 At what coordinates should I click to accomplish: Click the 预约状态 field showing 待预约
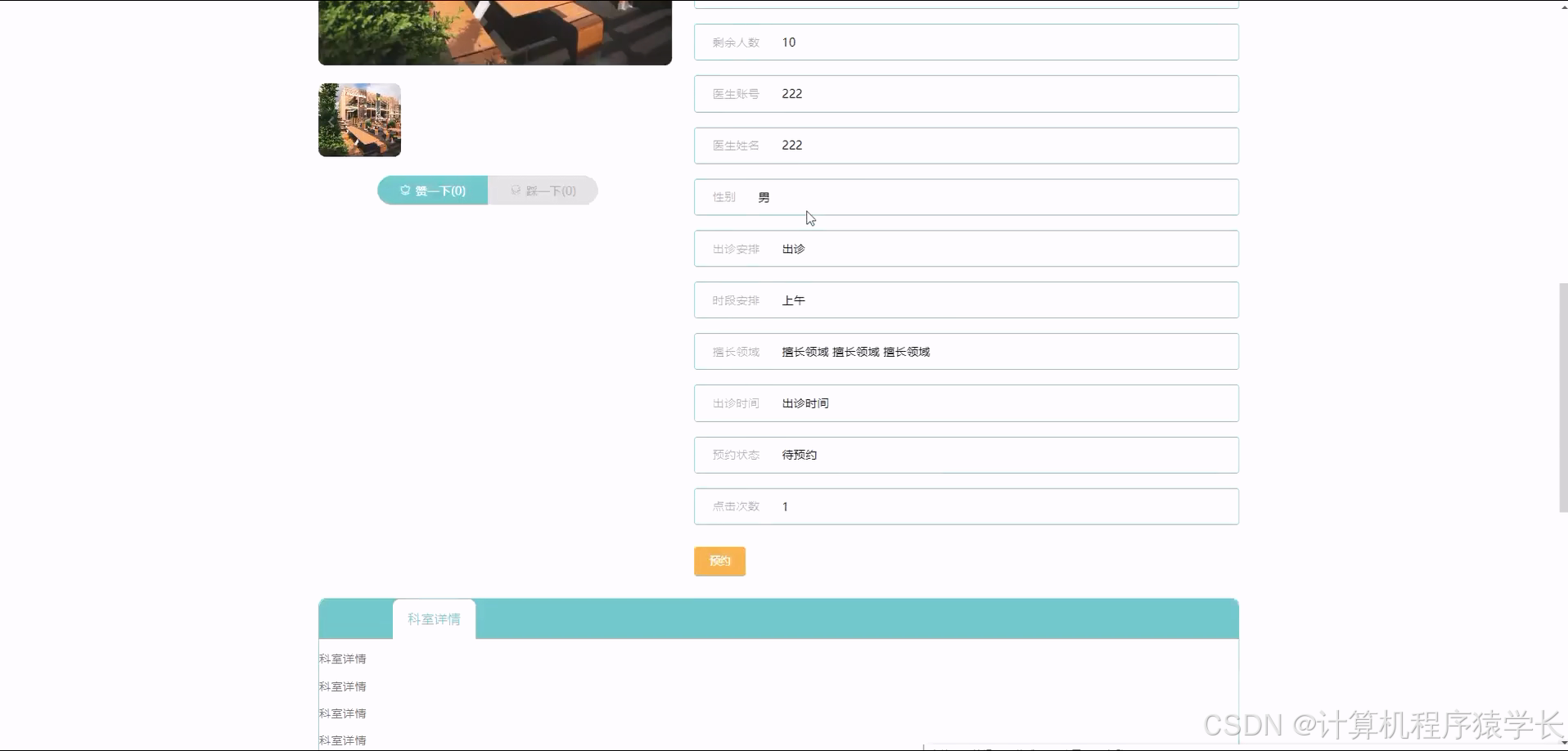point(966,455)
